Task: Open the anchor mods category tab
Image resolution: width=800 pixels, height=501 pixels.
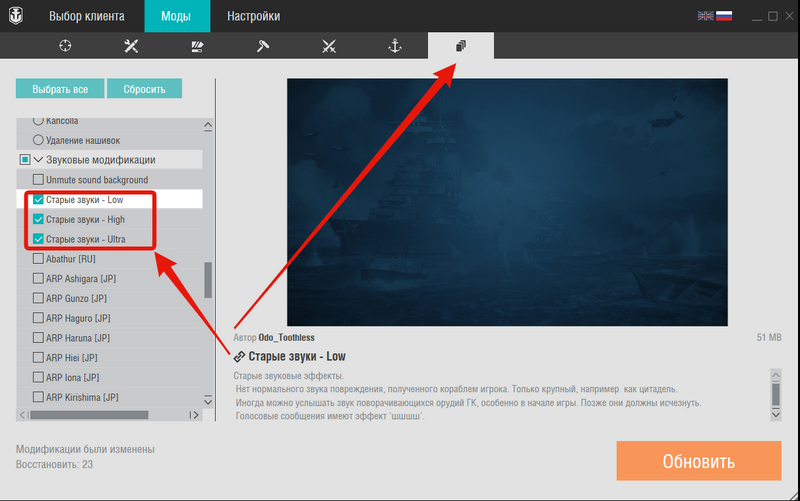Action: [395, 46]
